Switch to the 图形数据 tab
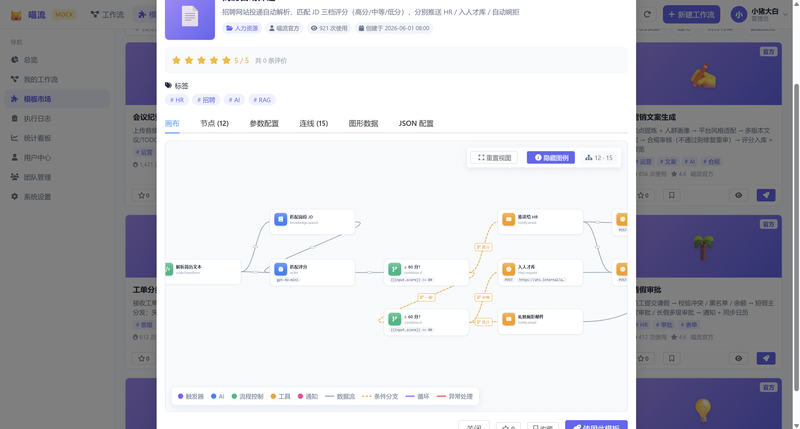Image resolution: width=800 pixels, height=429 pixels. click(363, 123)
